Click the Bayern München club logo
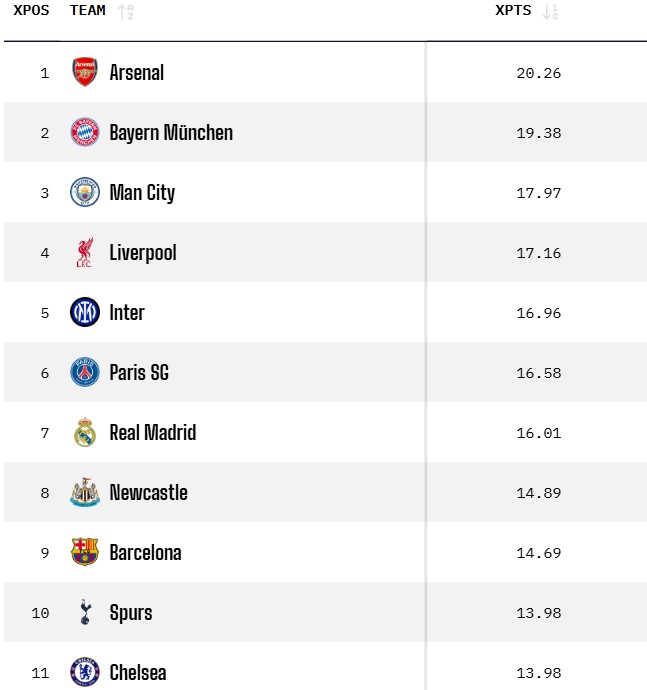The width and height of the screenshot is (647, 690). click(x=85, y=132)
